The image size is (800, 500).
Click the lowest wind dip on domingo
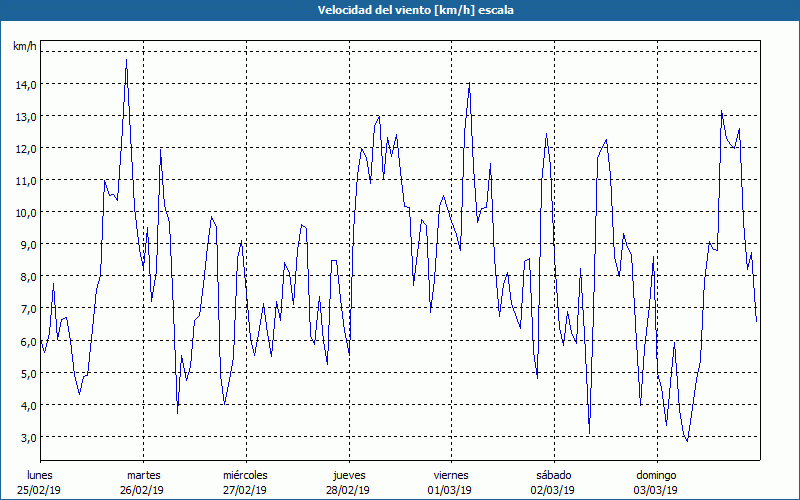pyautogui.click(x=687, y=440)
